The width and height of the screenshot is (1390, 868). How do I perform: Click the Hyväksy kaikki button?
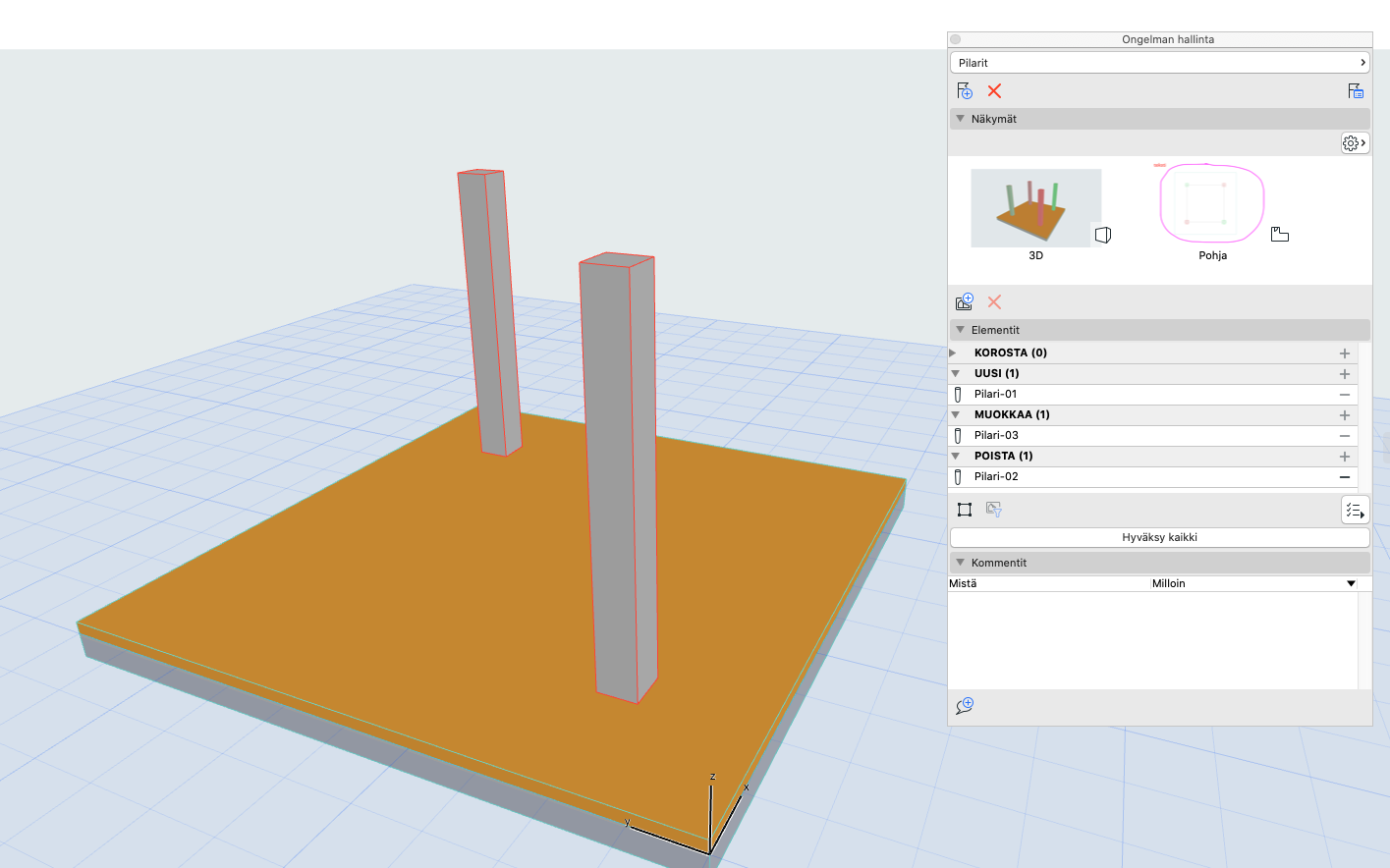pos(1159,537)
